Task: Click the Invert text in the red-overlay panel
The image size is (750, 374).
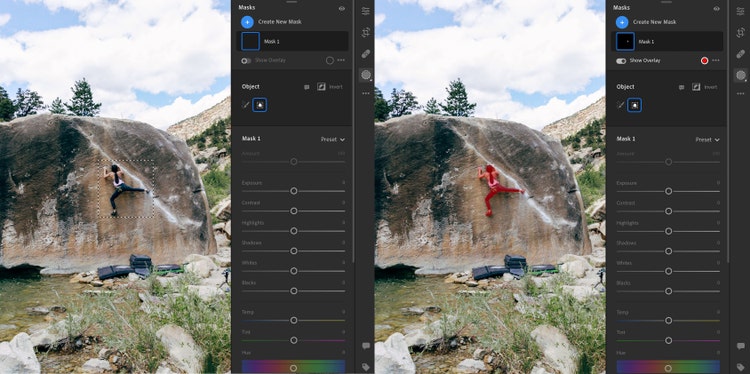Action: click(711, 87)
